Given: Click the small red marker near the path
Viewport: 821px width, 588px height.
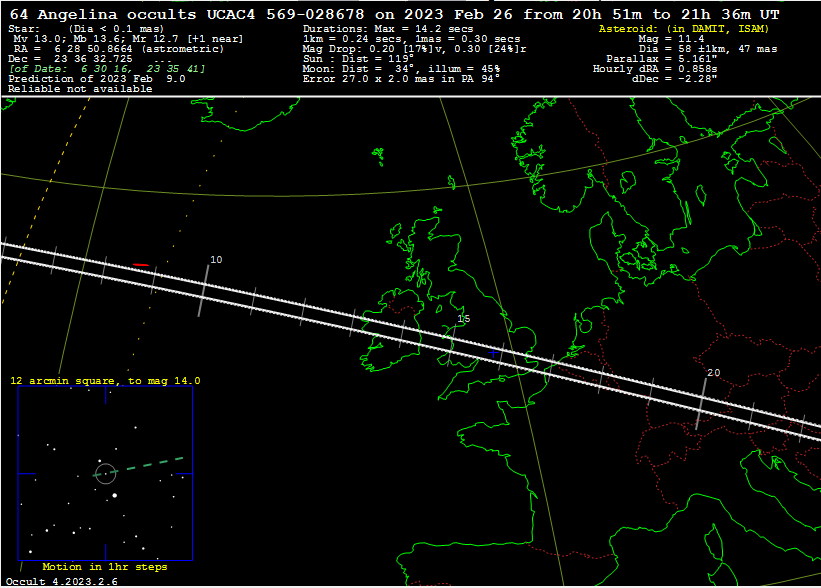Looking at the screenshot, I should [141, 265].
